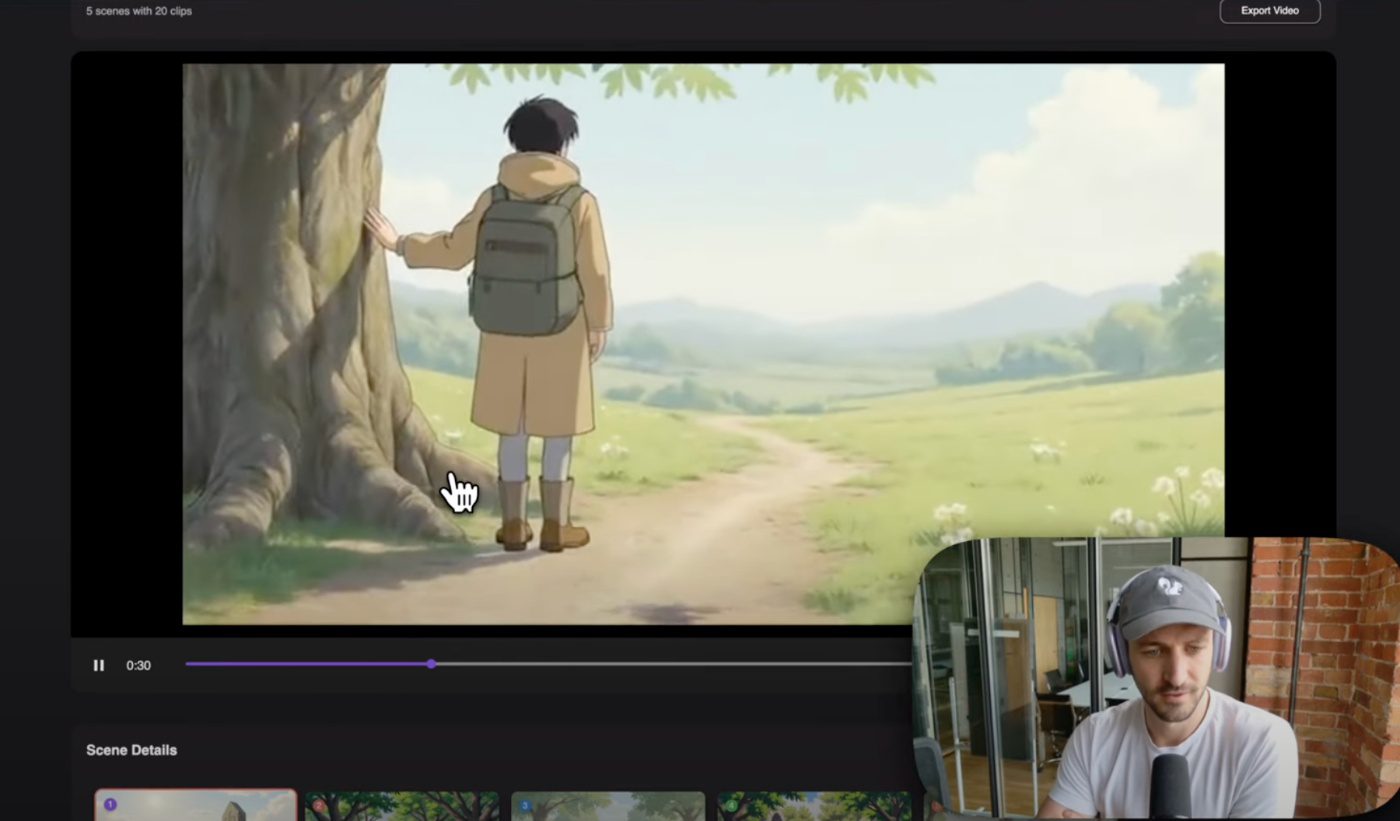Click the 0:30 elapsed time label
This screenshot has width=1400, height=821.
pyautogui.click(x=138, y=665)
